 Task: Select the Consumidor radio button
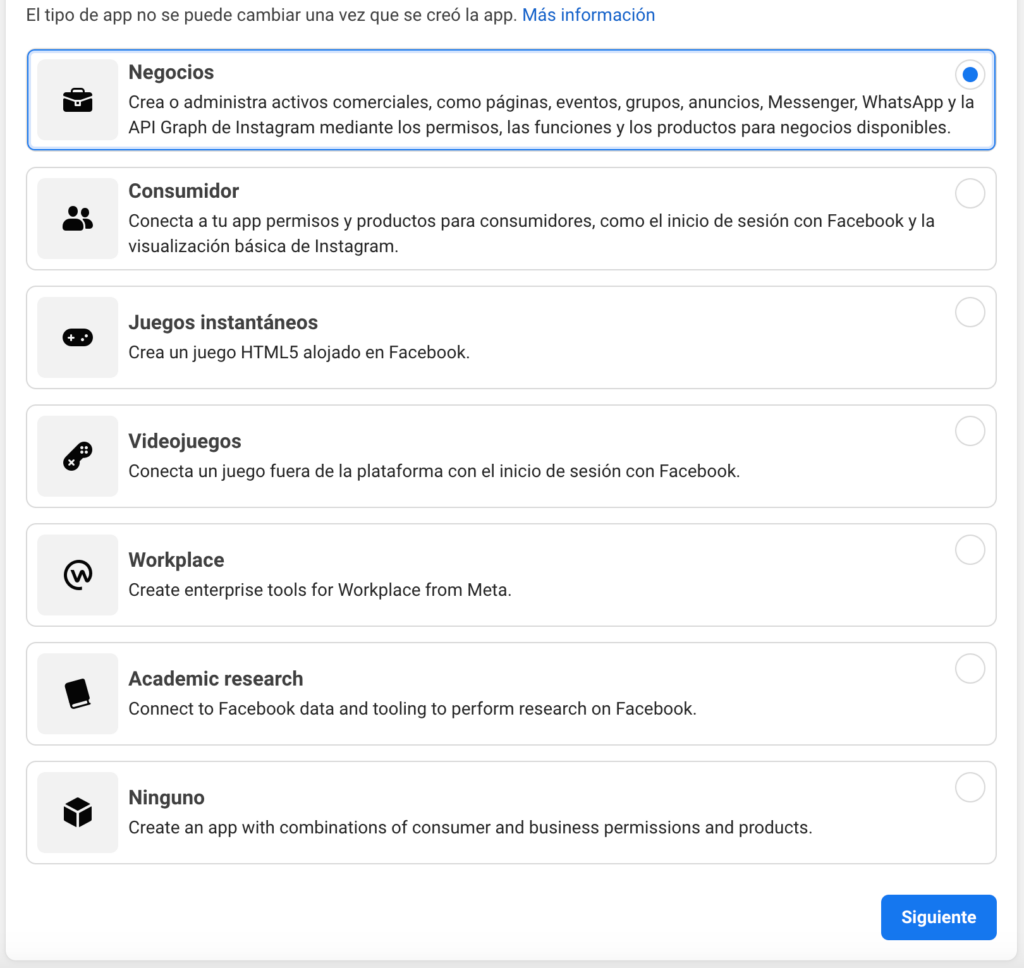pos(969,193)
